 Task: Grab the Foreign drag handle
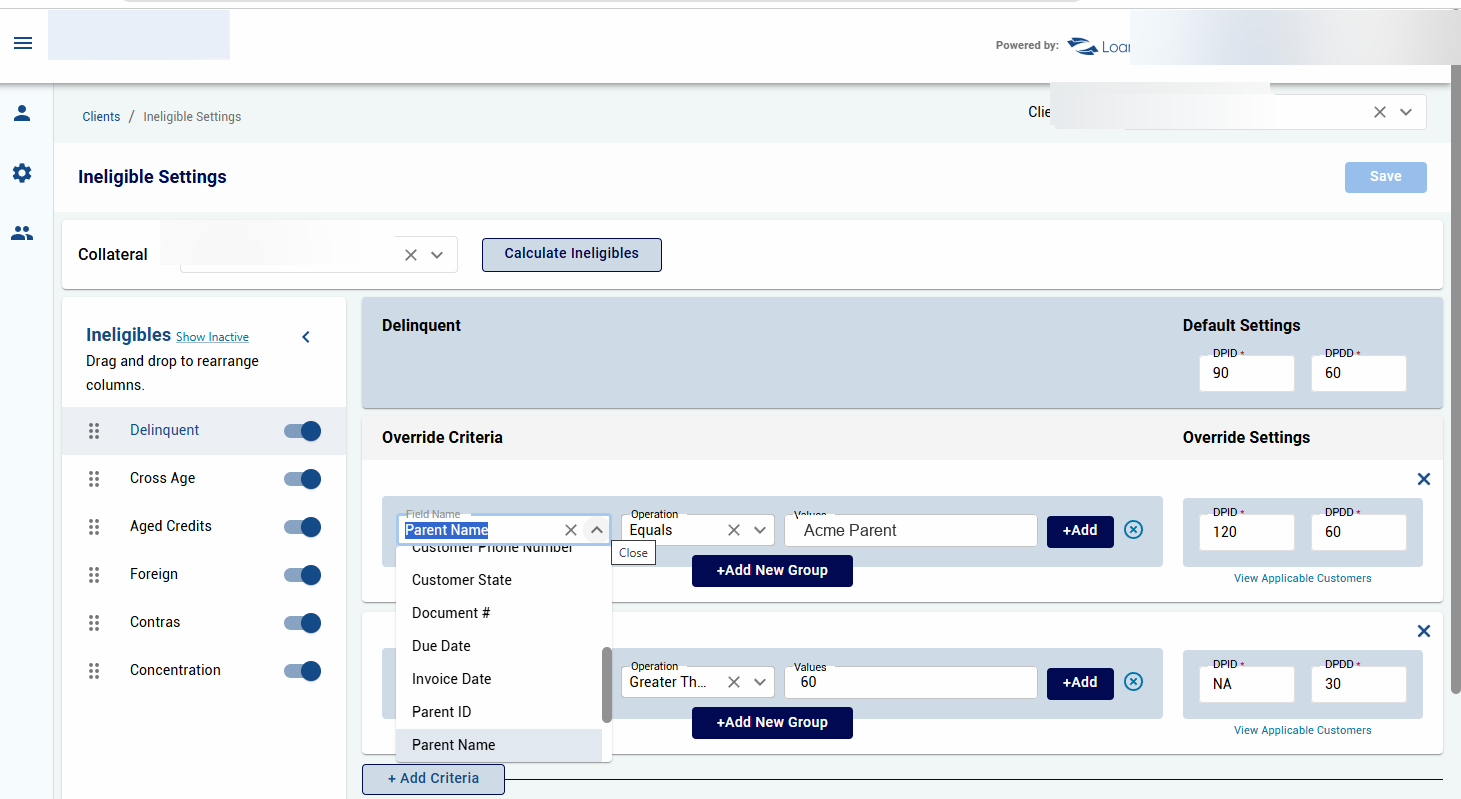(94, 575)
